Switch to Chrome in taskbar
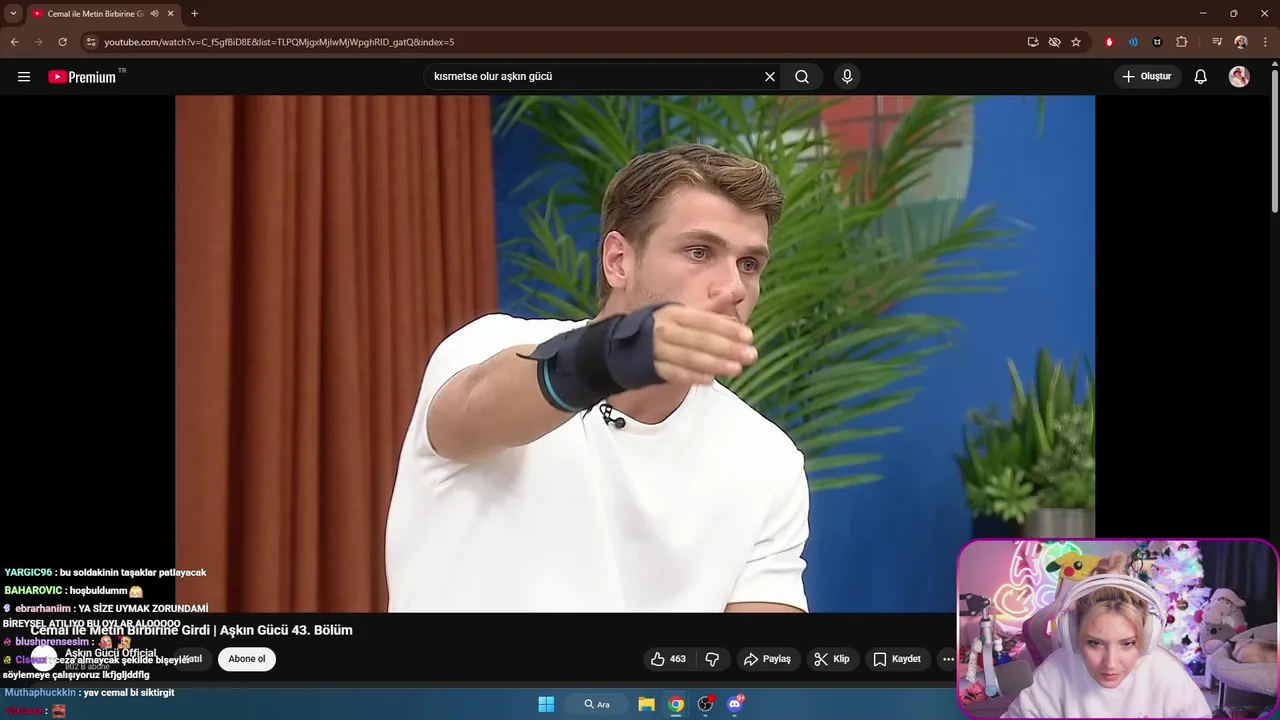 click(x=676, y=704)
